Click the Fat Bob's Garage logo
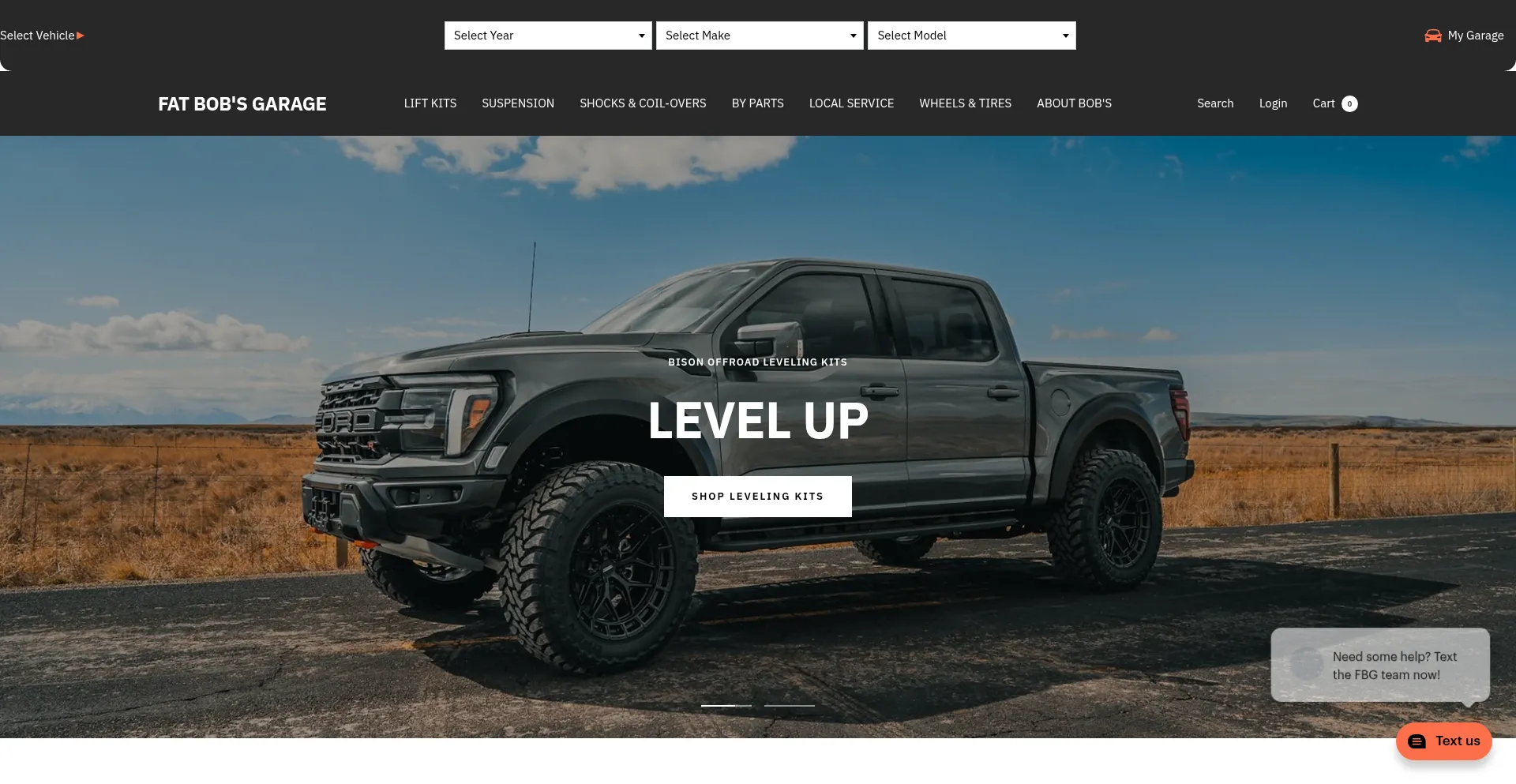This screenshot has width=1516, height=784. tap(242, 104)
